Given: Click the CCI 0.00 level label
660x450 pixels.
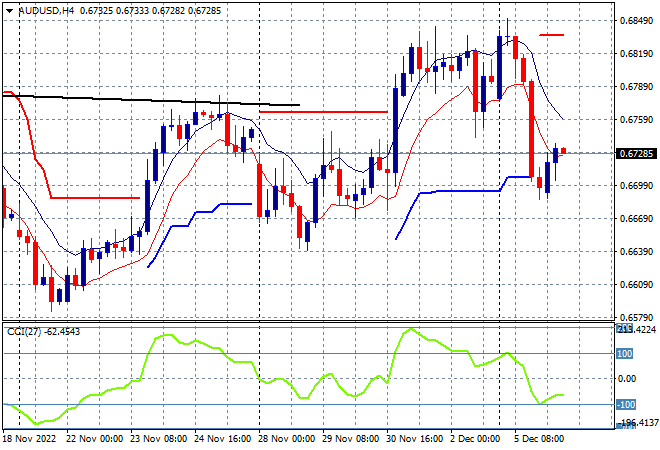Looking at the screenshot, I should [x=627, y=379].
